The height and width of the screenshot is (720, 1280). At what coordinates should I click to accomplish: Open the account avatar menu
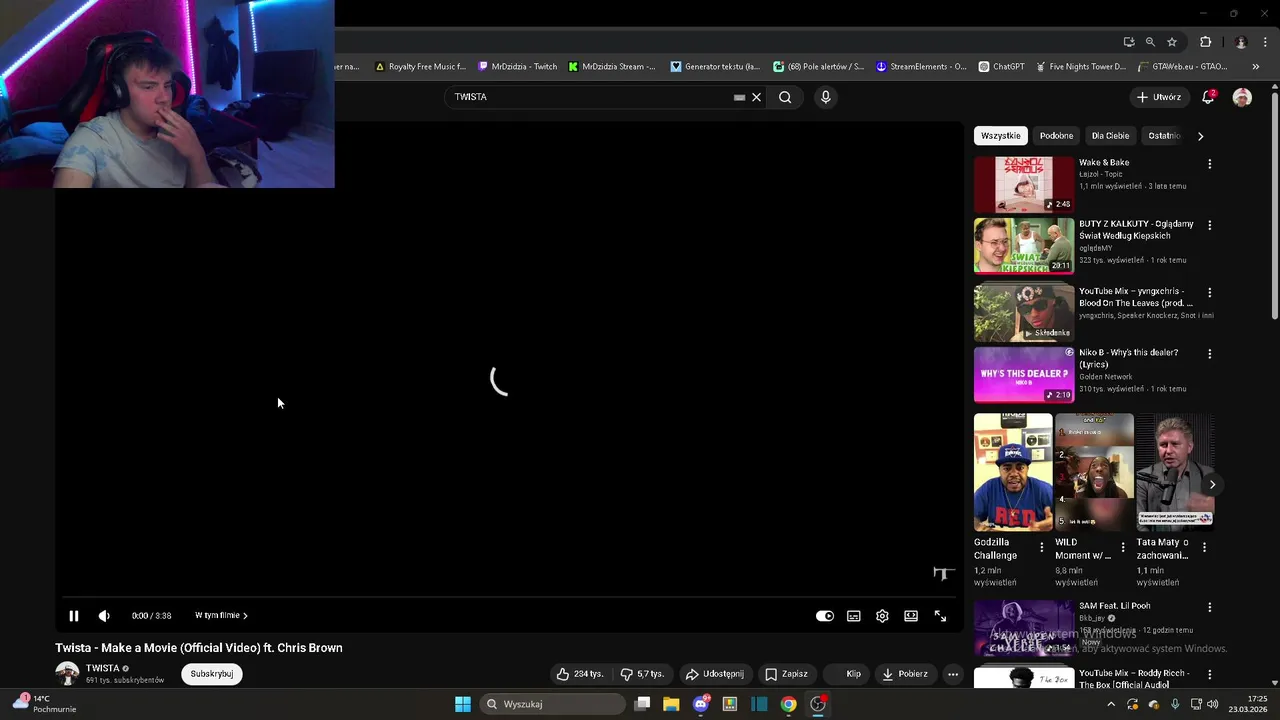coord(1242,97)
